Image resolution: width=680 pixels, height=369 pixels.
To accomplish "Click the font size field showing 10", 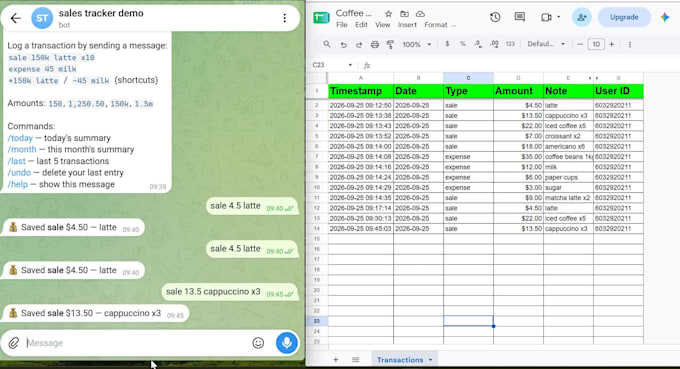I will (596, 44).
